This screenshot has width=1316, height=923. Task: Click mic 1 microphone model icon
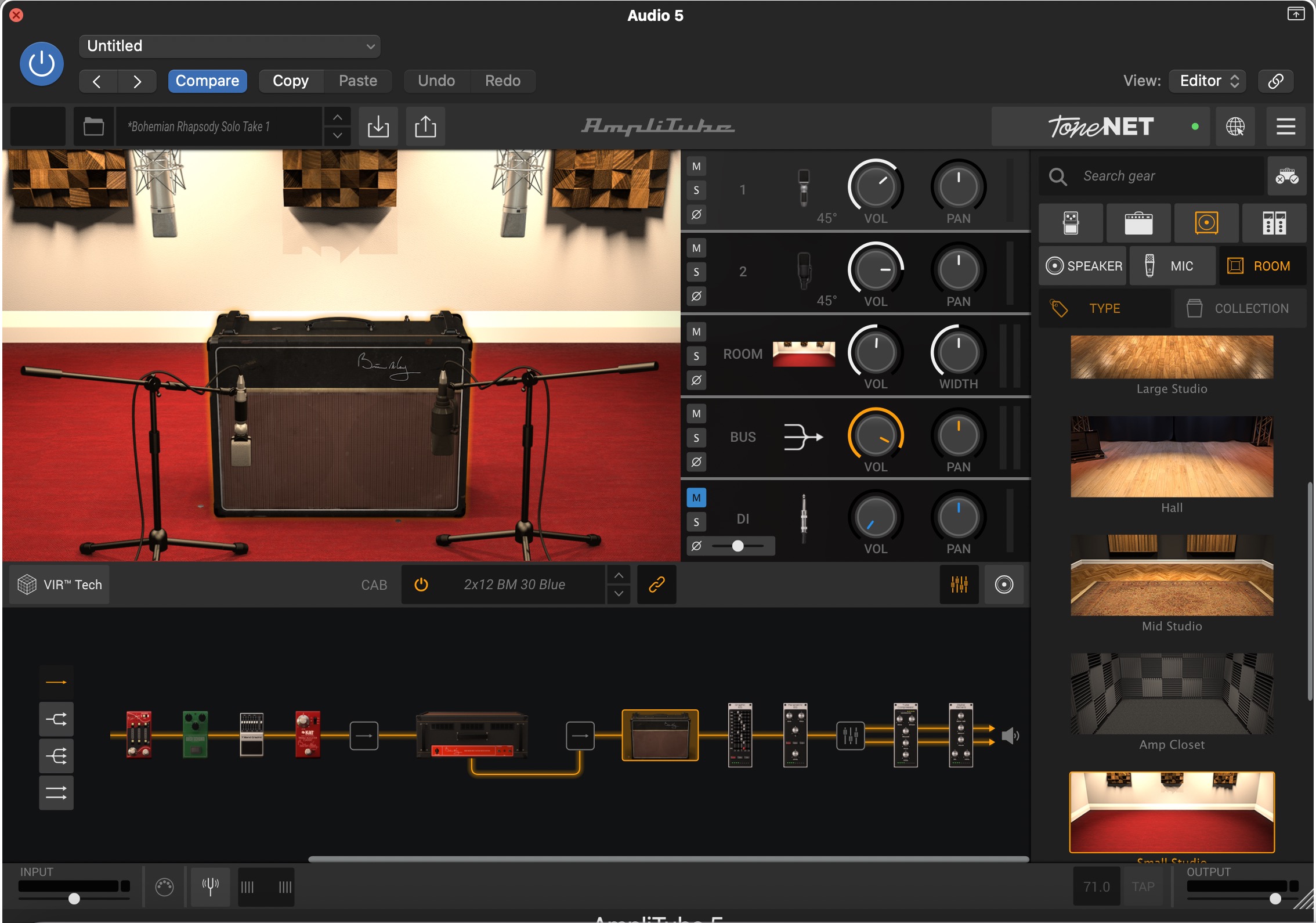tap(804, 188)
